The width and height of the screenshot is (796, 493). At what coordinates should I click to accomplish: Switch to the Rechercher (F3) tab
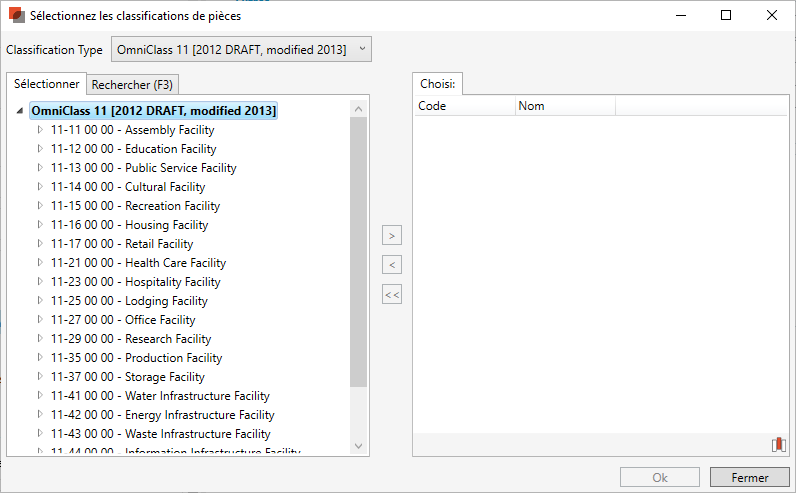(x=132, y=85)
